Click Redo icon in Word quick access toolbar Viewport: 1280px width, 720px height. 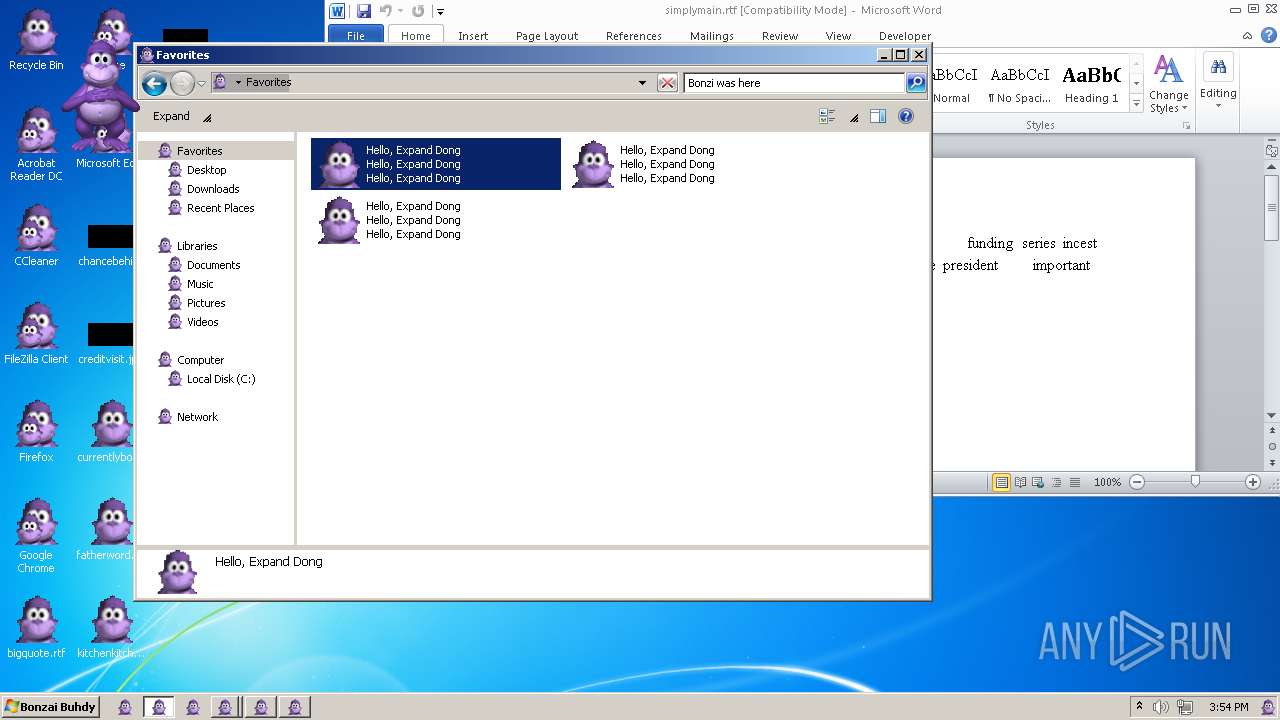click(x=418, y=11)
